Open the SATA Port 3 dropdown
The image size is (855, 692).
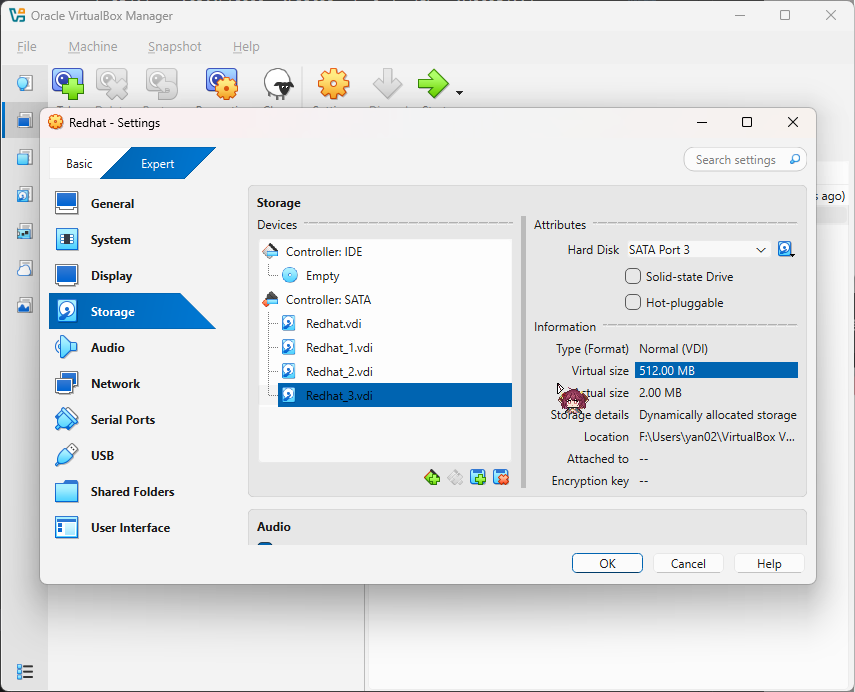click(x=698, y=249)
